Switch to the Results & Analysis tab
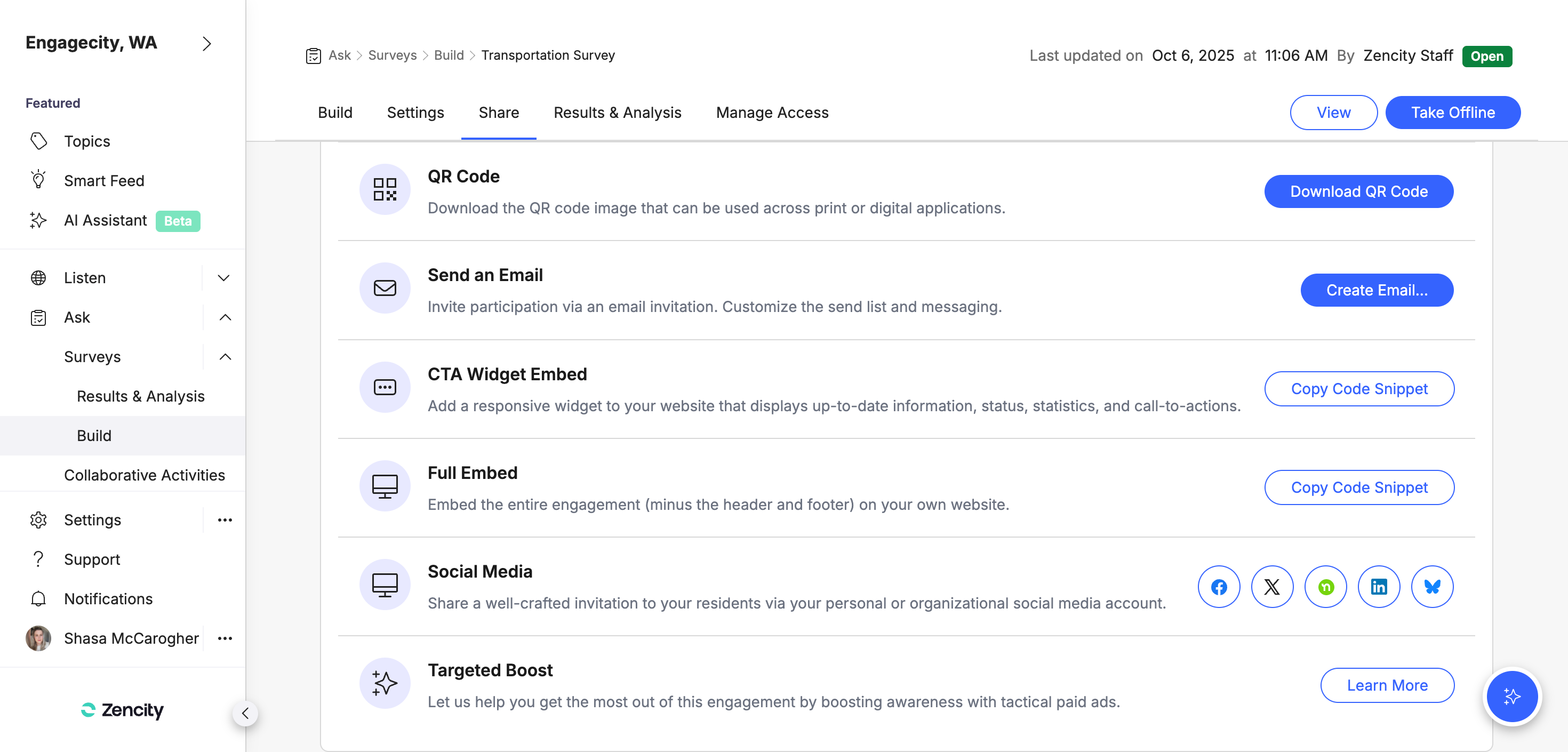 pyautogui.click(x=617, y=112)
